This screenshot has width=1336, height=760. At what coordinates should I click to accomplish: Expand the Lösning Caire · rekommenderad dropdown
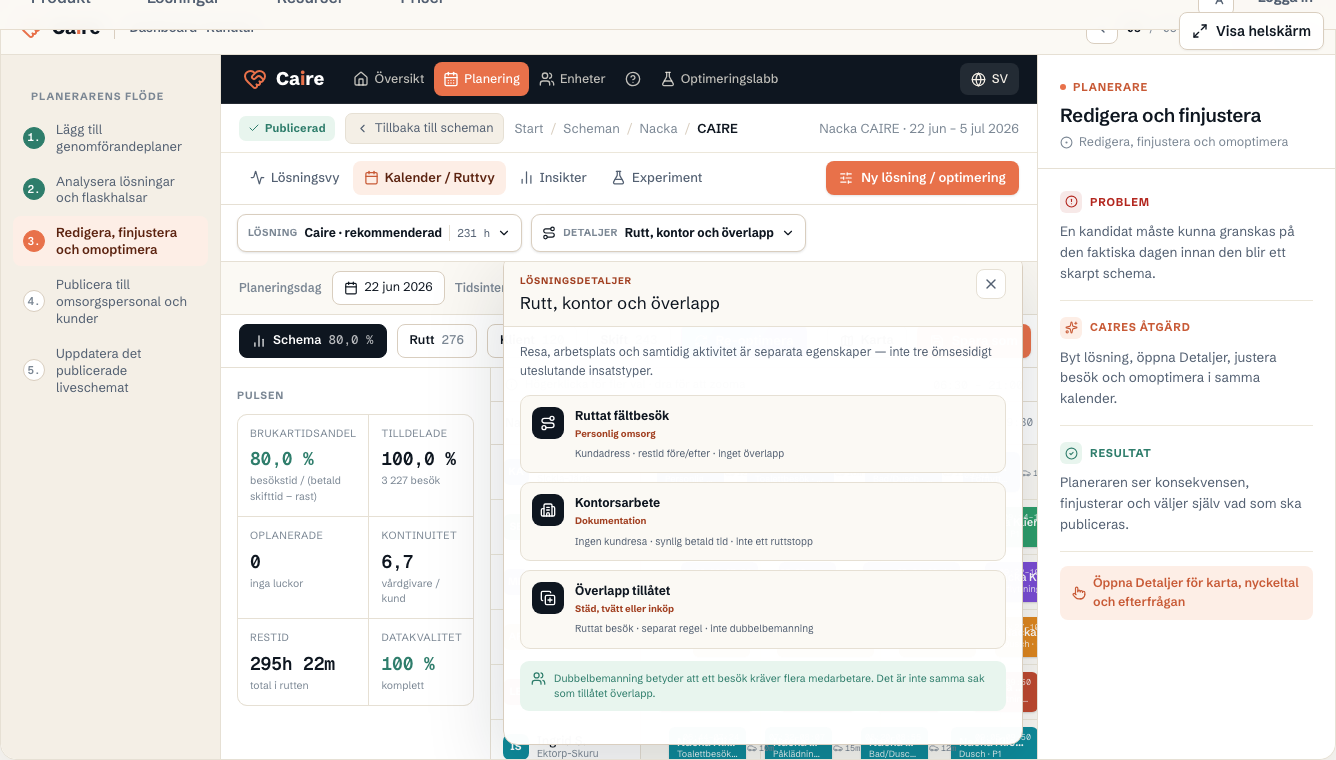point(379,233)
